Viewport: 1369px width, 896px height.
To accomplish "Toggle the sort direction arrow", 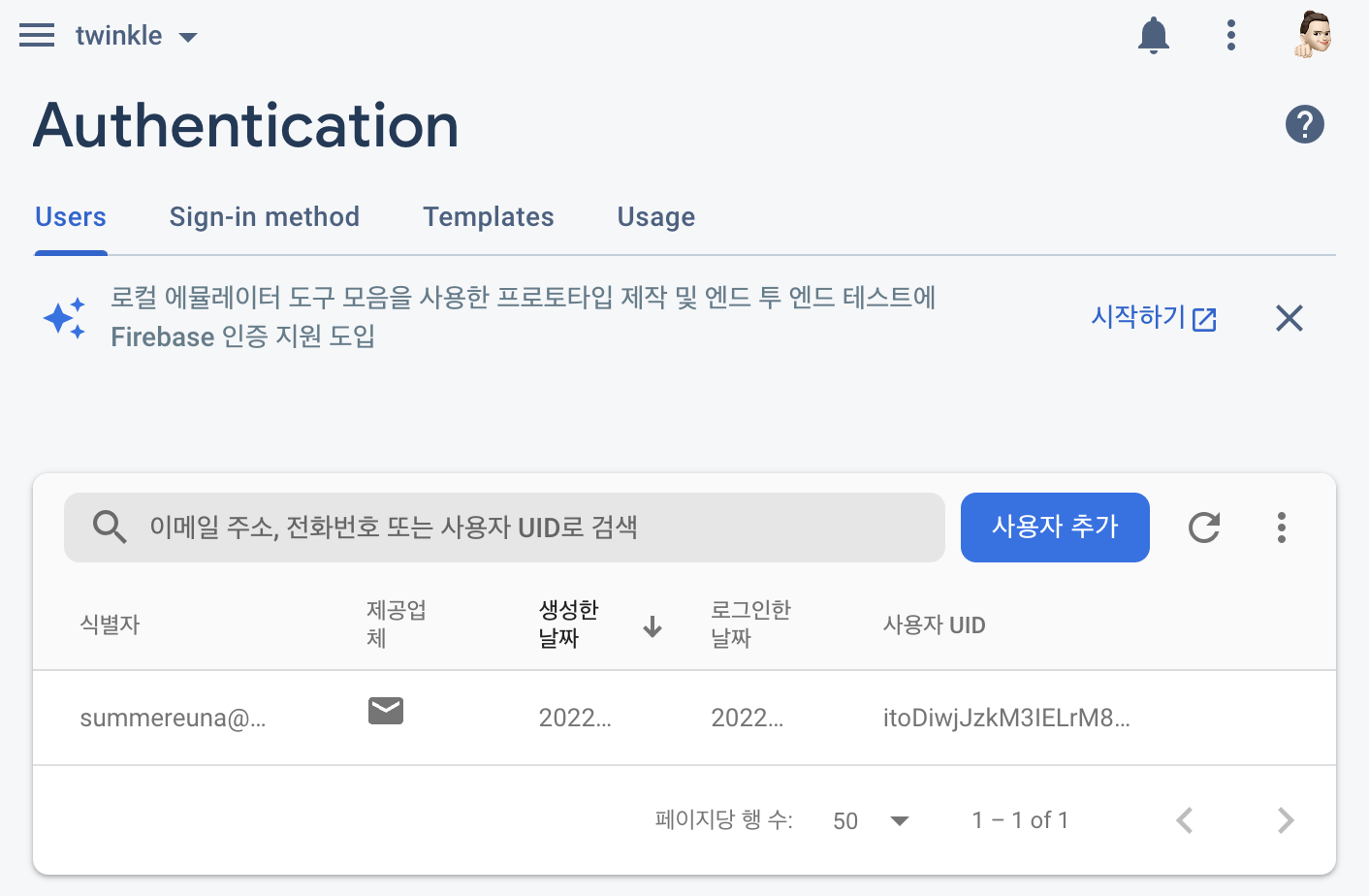I will 653,626.
